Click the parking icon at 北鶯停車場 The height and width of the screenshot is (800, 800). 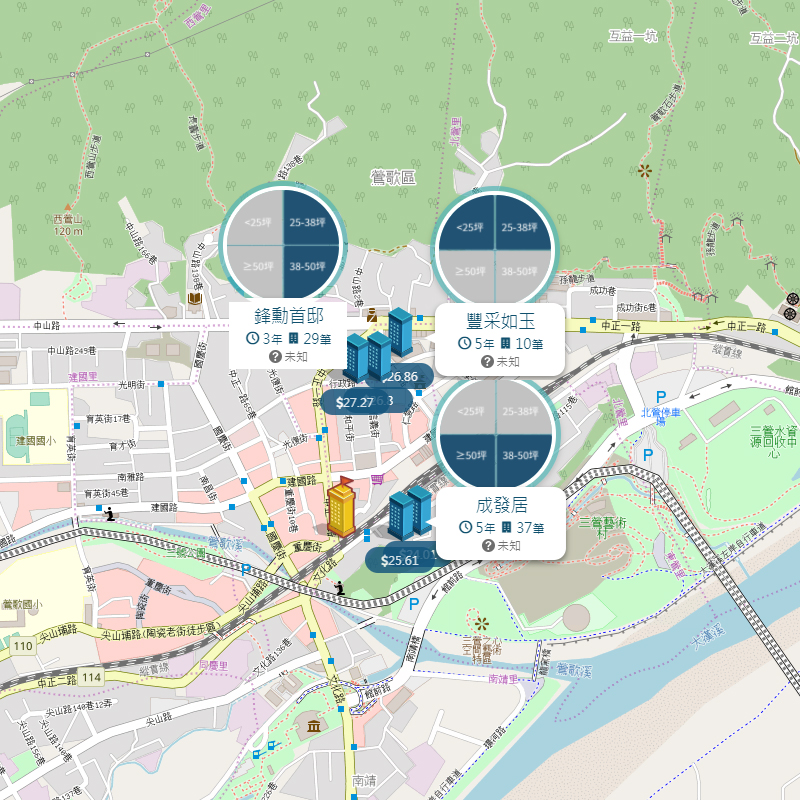tap(661, 396)
